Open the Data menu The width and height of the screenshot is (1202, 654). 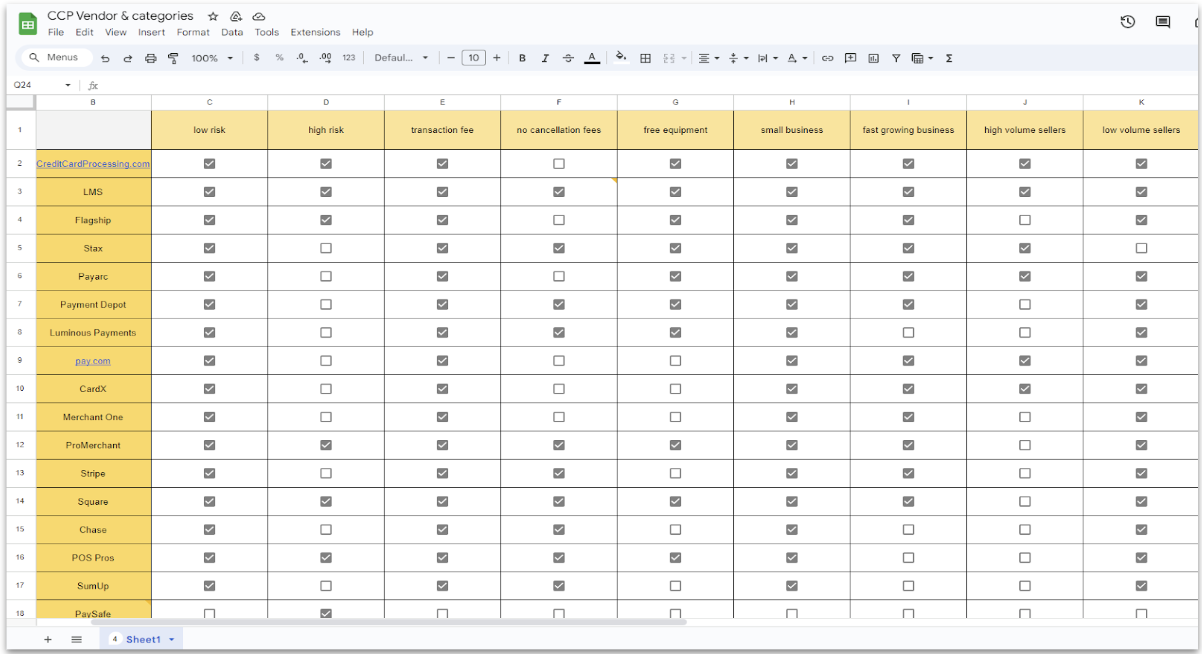232,32
